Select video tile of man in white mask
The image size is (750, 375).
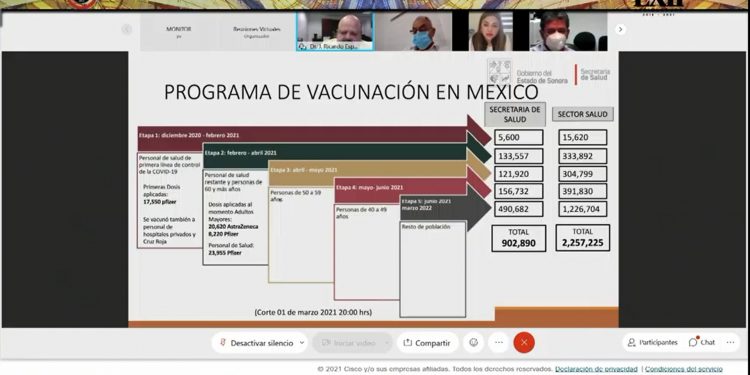(568, 32)
